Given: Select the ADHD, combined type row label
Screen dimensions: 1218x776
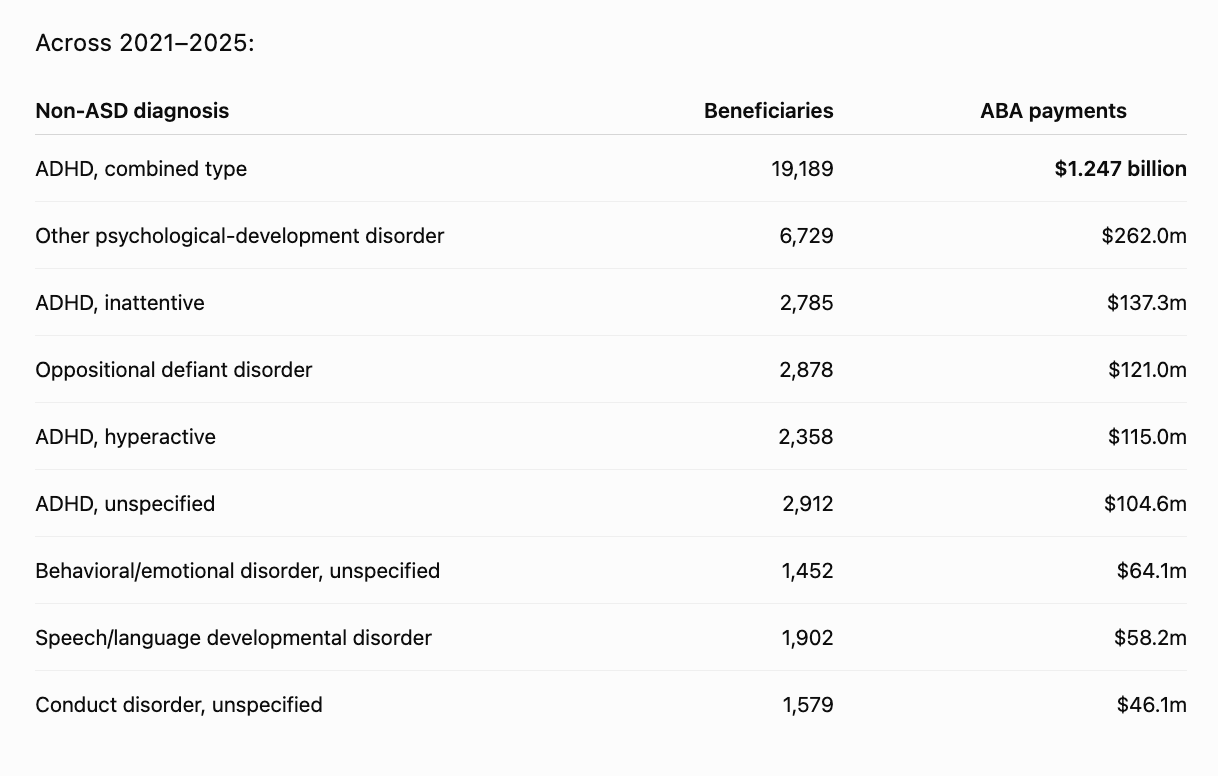Looking at the screenshot, I should 141,169.
